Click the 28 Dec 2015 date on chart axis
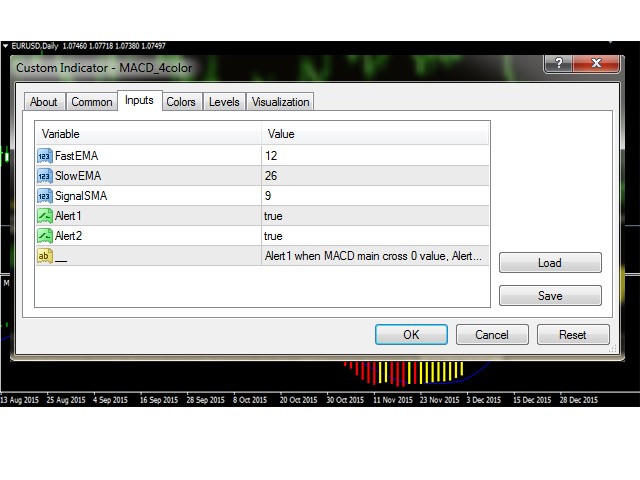Image resolution: width=640 pixels, height=480 pixels. (x=579, y=400)
